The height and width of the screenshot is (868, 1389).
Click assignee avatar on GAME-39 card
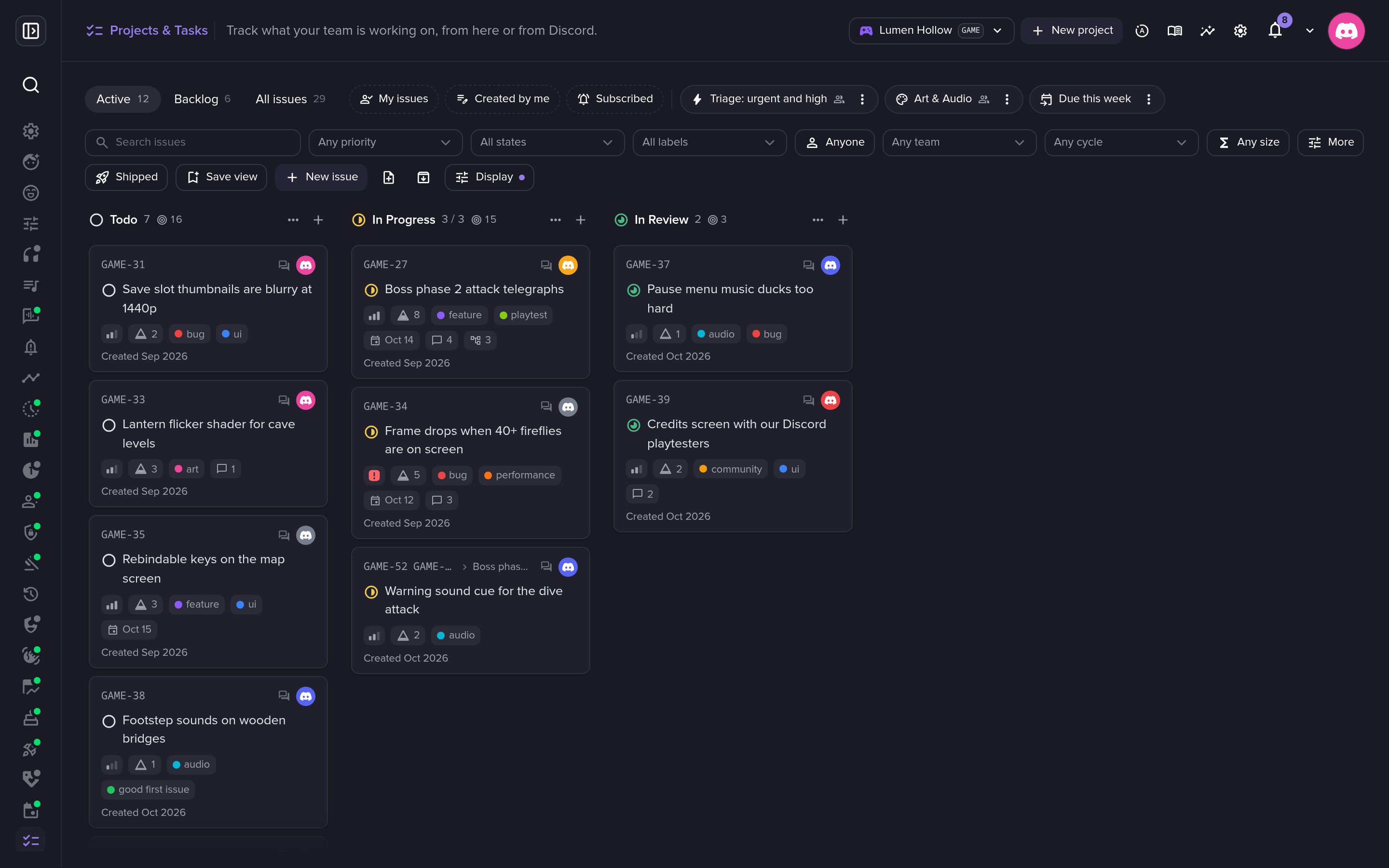[830, 400]
